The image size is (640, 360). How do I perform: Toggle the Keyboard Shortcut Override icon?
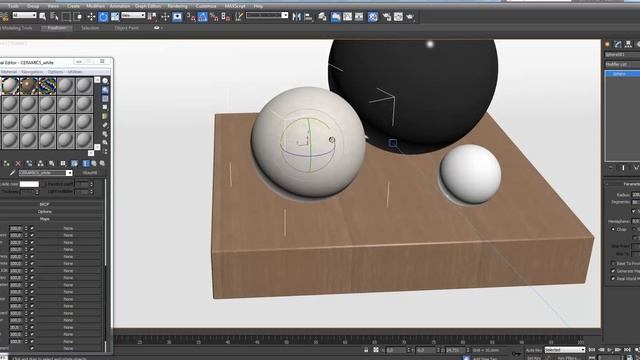click(x=178, y=17)
